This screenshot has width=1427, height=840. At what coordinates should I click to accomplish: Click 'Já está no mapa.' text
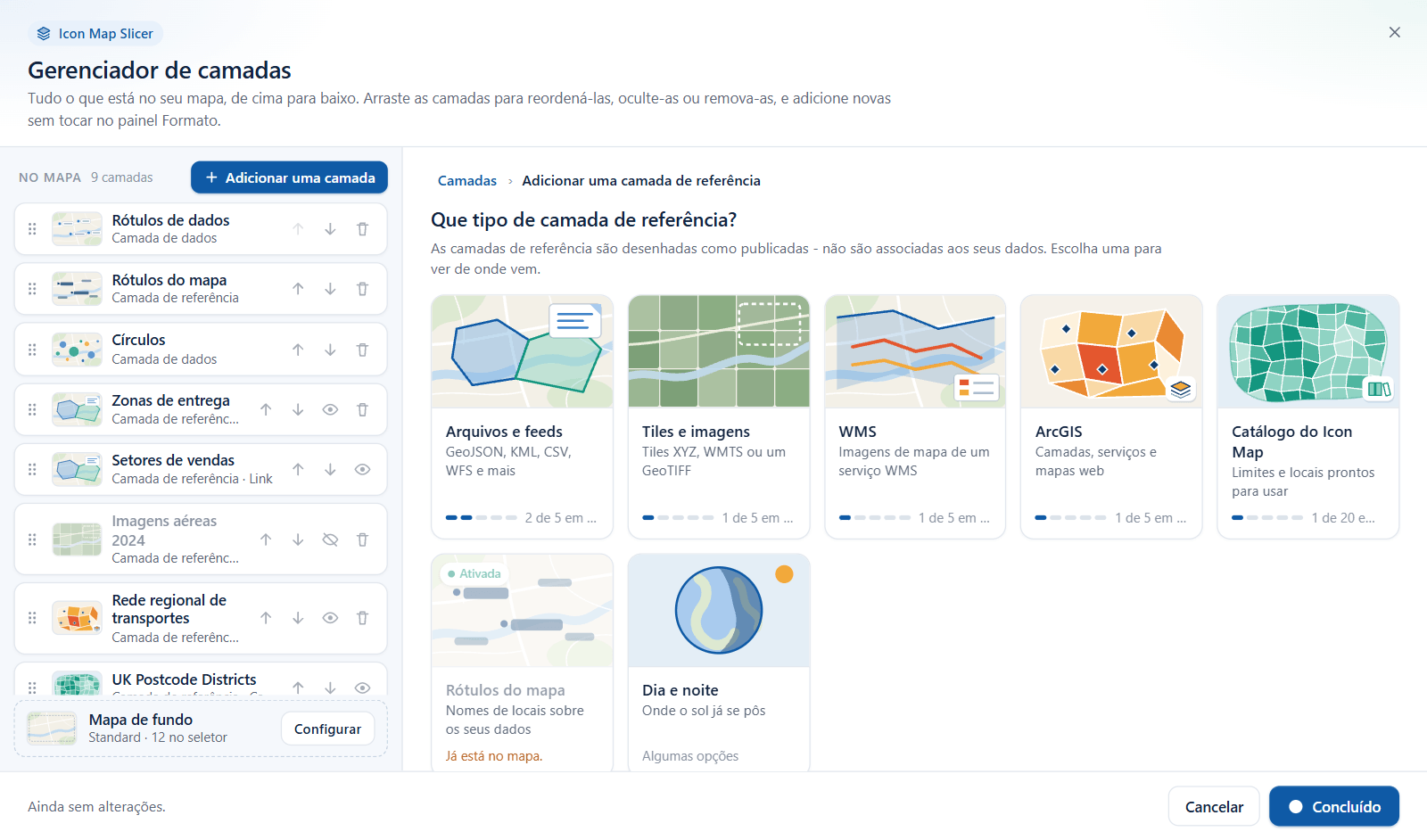point(494,756)
